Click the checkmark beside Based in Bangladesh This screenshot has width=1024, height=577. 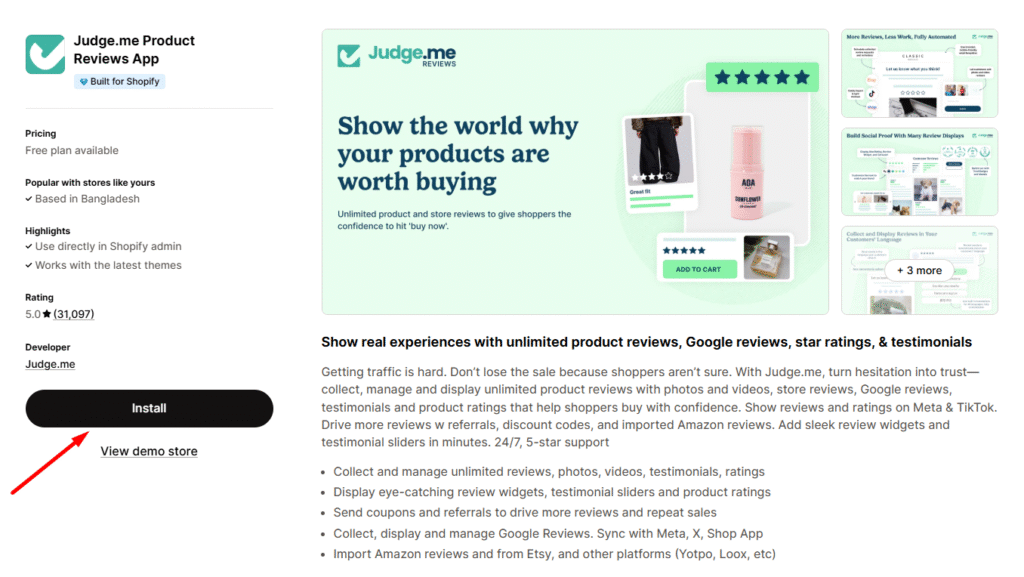click(x=29, y=199)
